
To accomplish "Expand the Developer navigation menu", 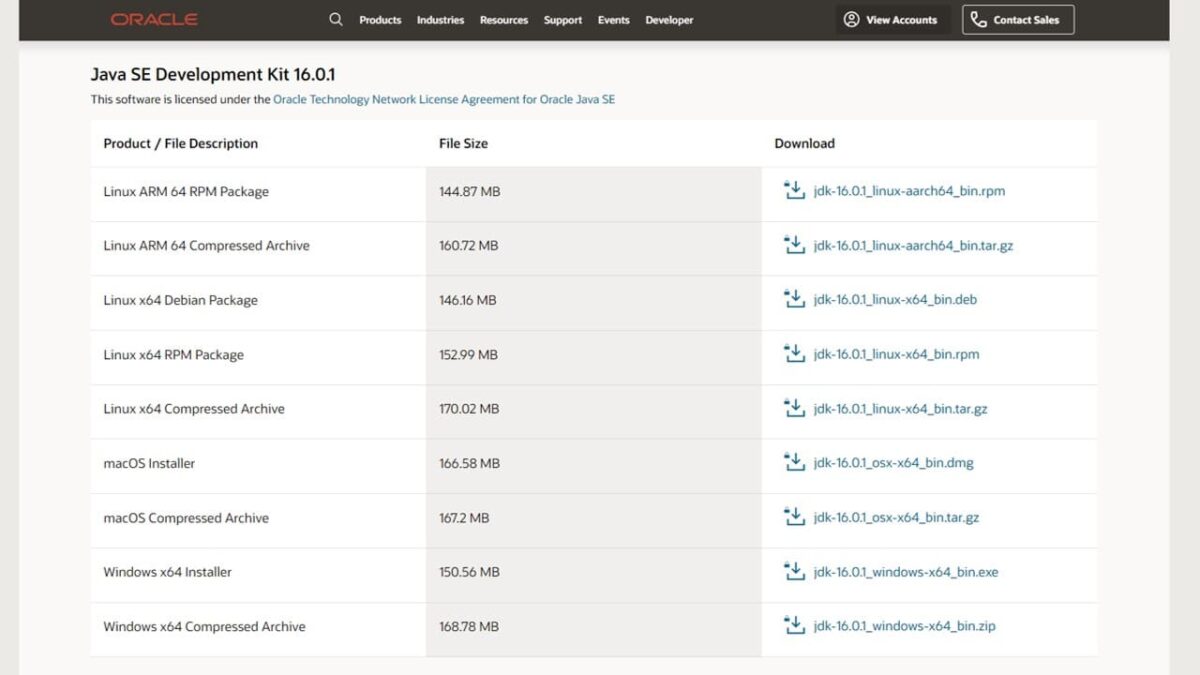I will tap(669, 20).
